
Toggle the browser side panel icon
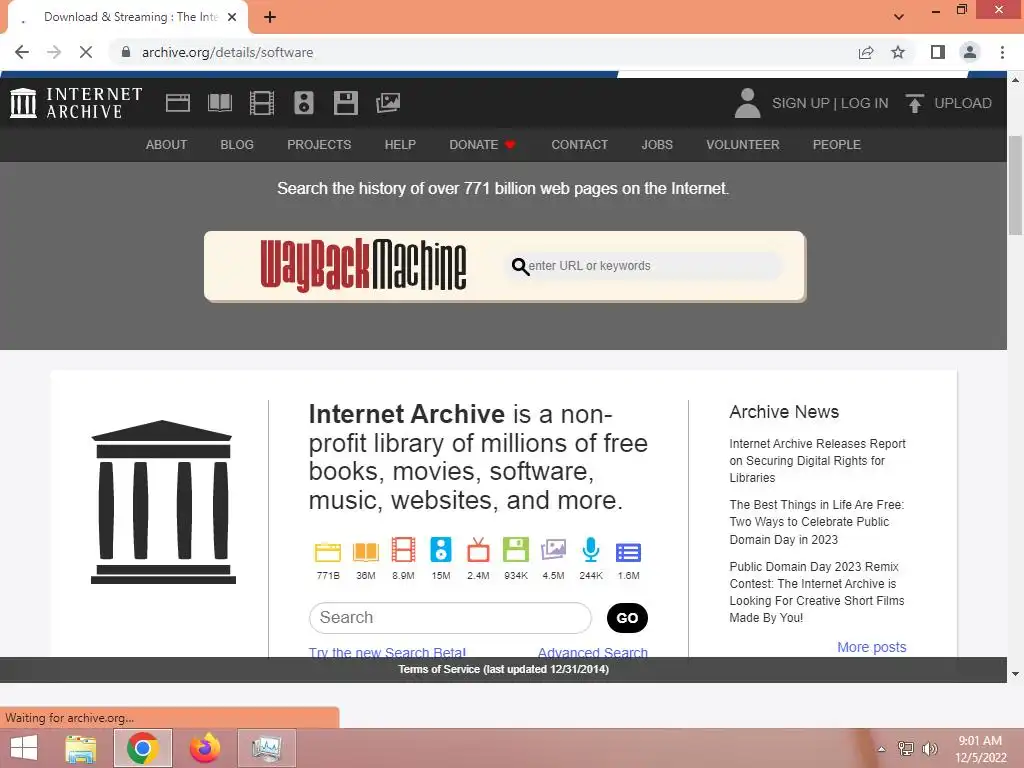938,52
